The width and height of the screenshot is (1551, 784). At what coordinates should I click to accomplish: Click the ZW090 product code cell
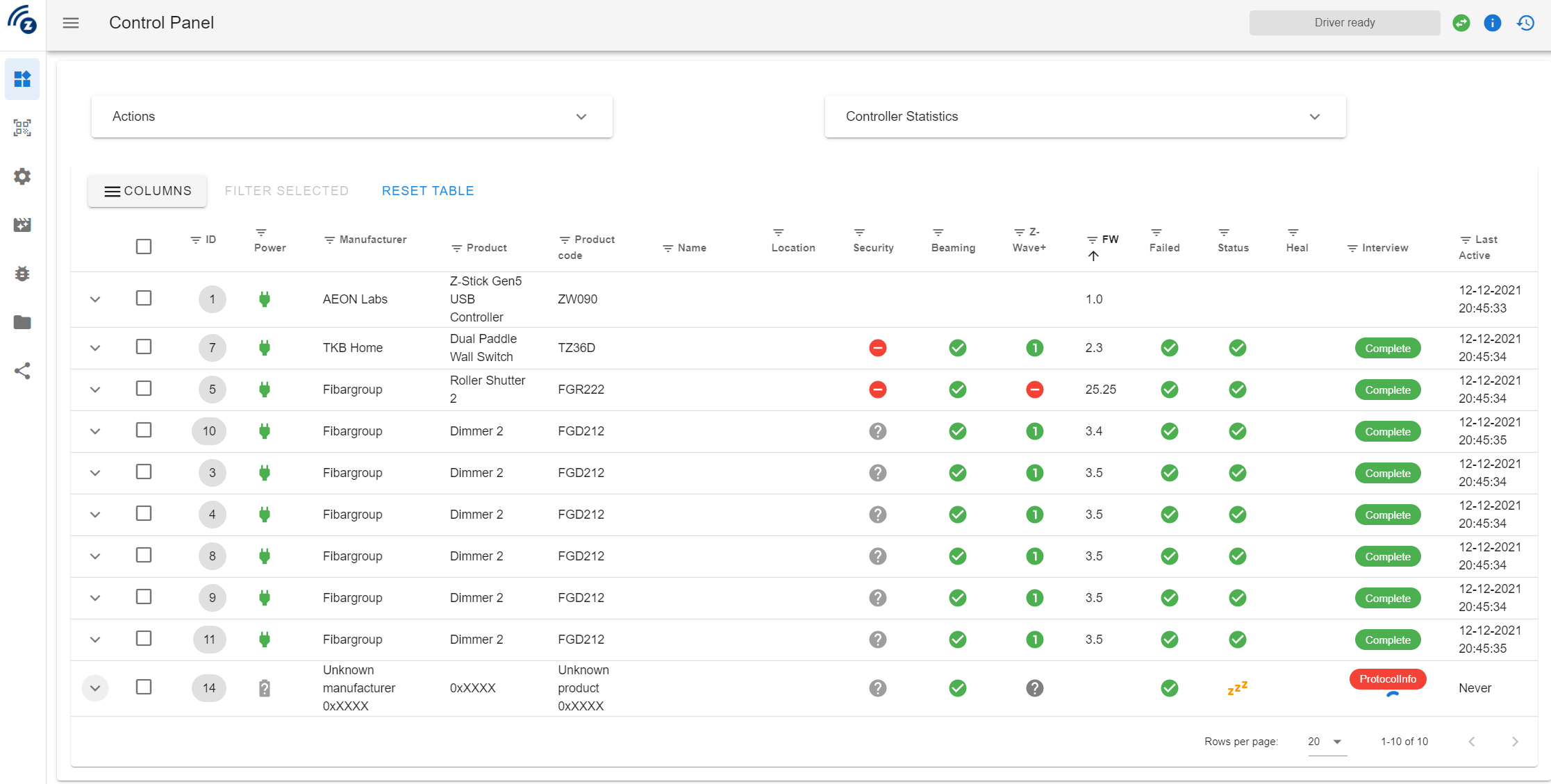[x=577, y=299]
